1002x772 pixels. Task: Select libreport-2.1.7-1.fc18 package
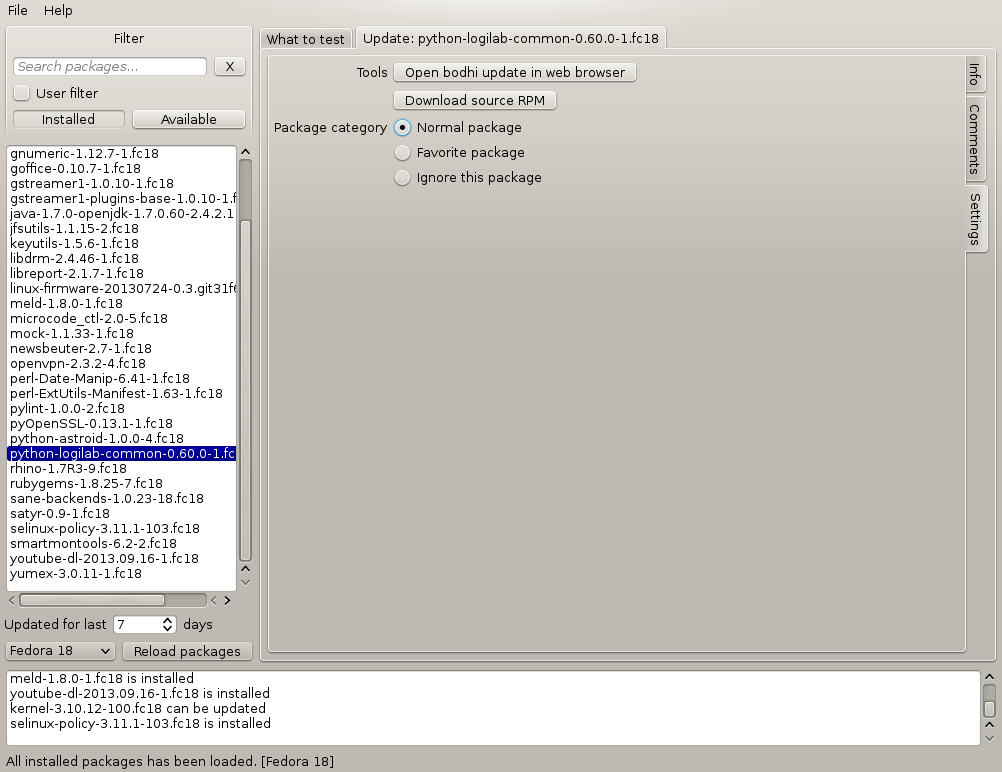point(121,274)
